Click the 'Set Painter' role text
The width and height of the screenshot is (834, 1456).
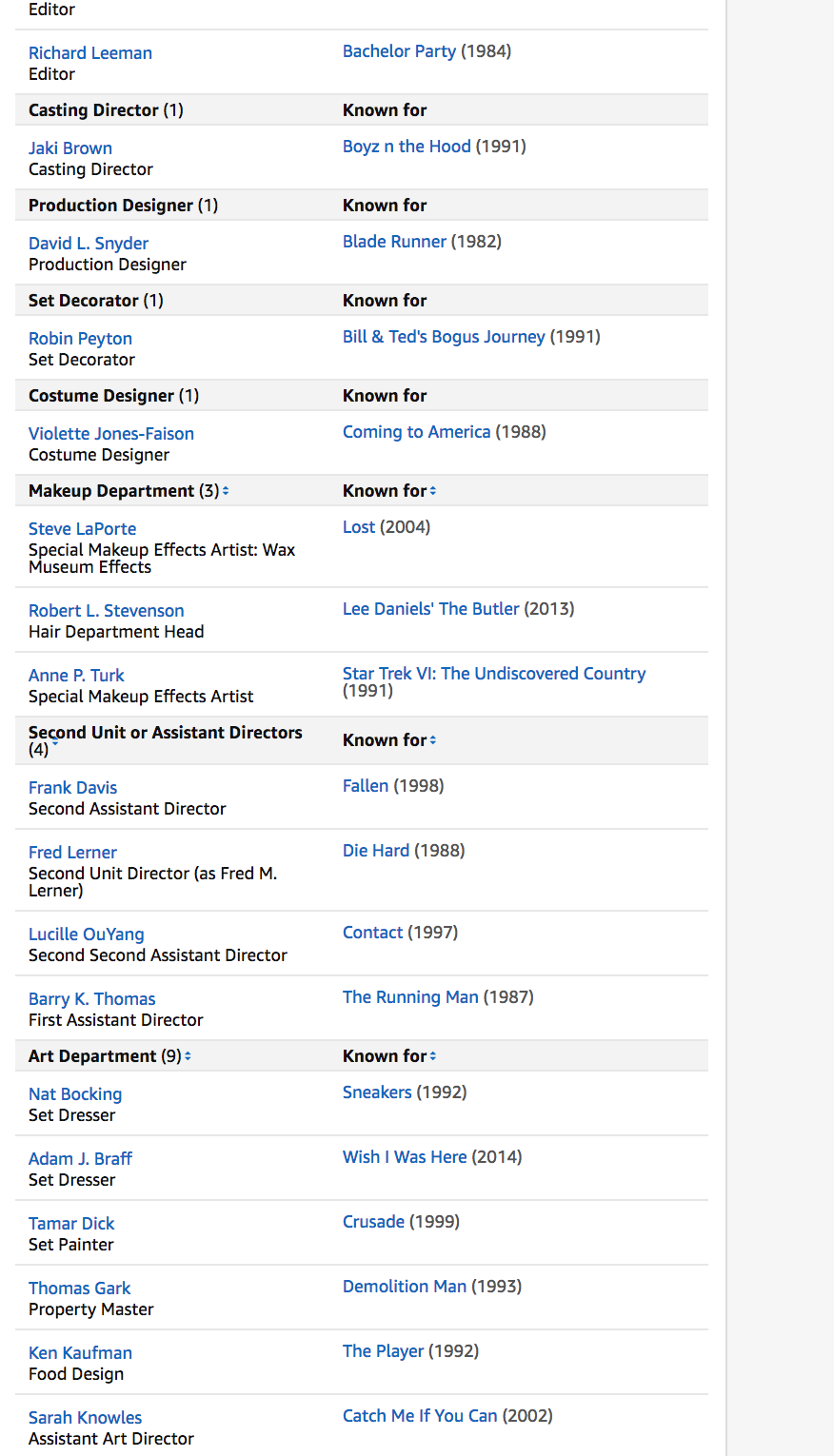[x=70, y=1245]
